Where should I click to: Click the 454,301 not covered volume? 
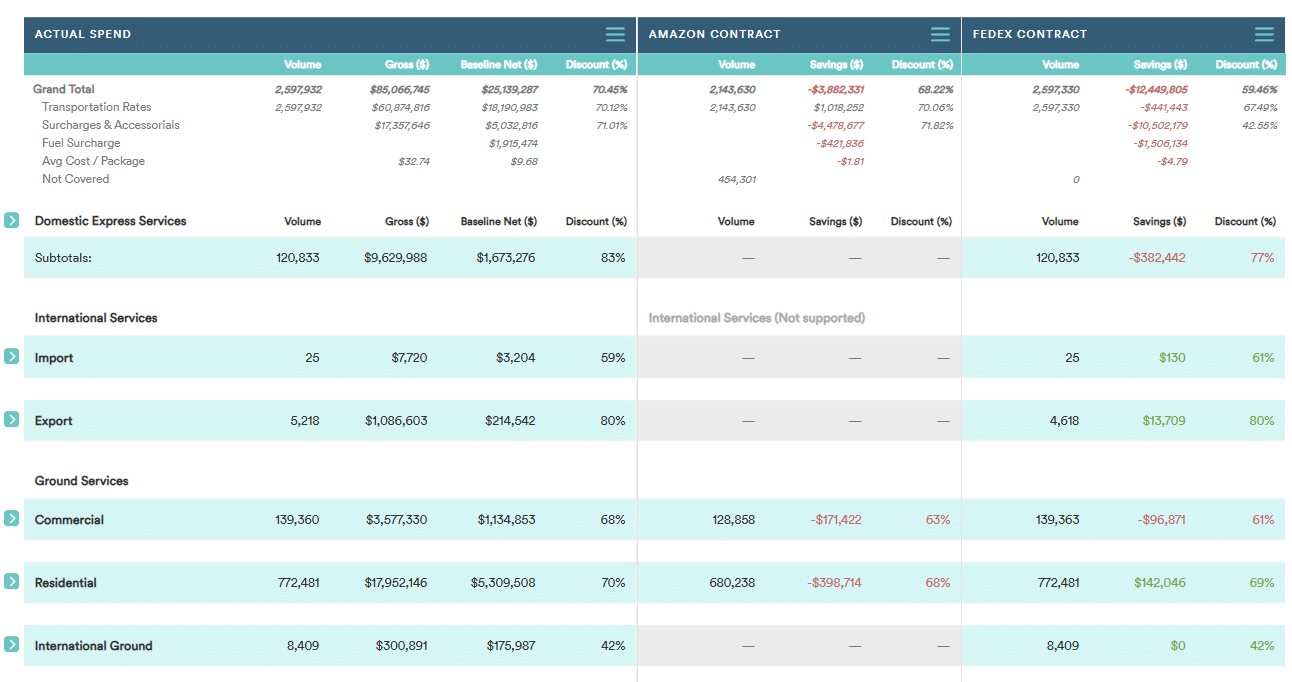point(736,179)
